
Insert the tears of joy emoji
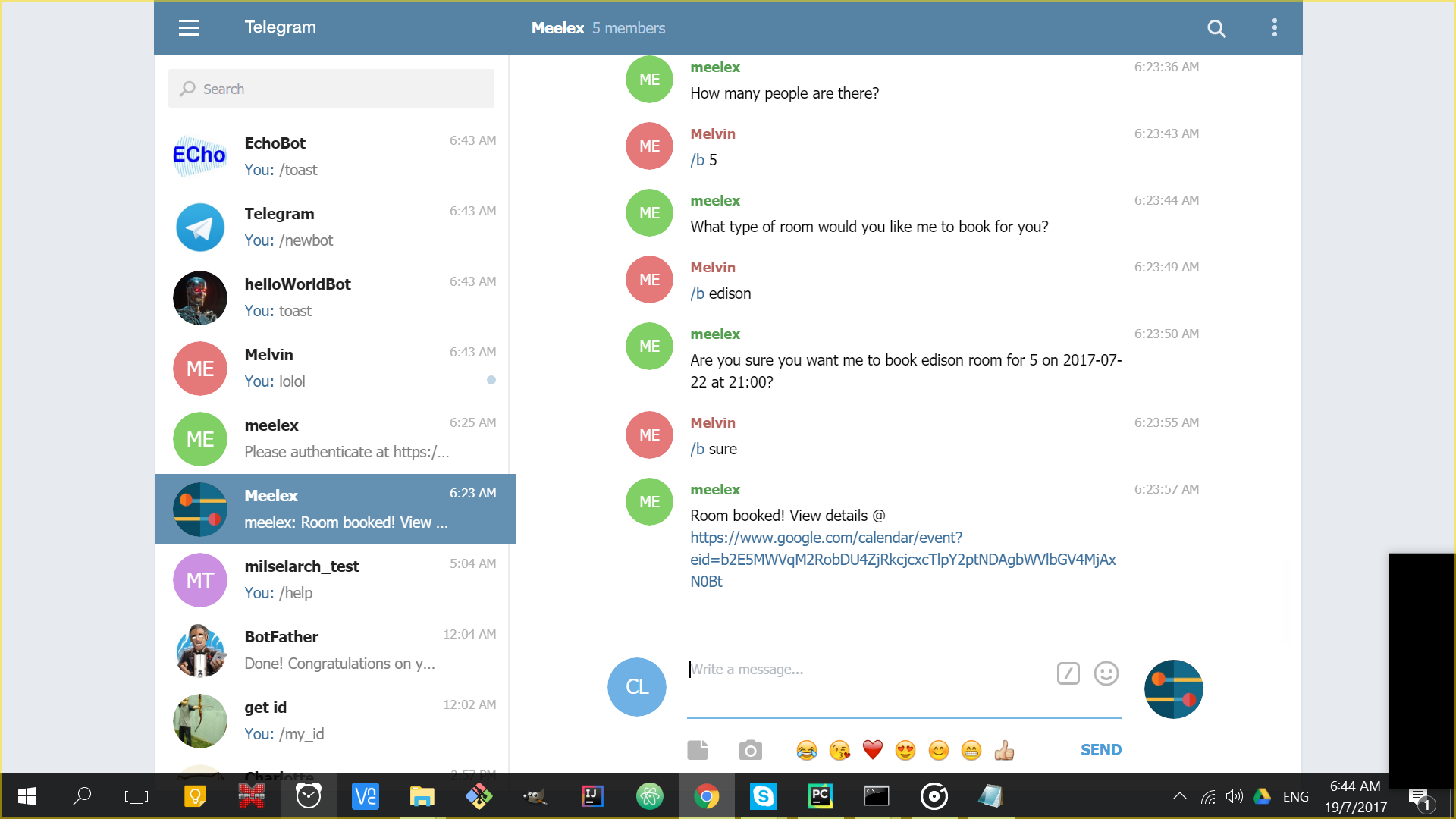coord(807,750)
